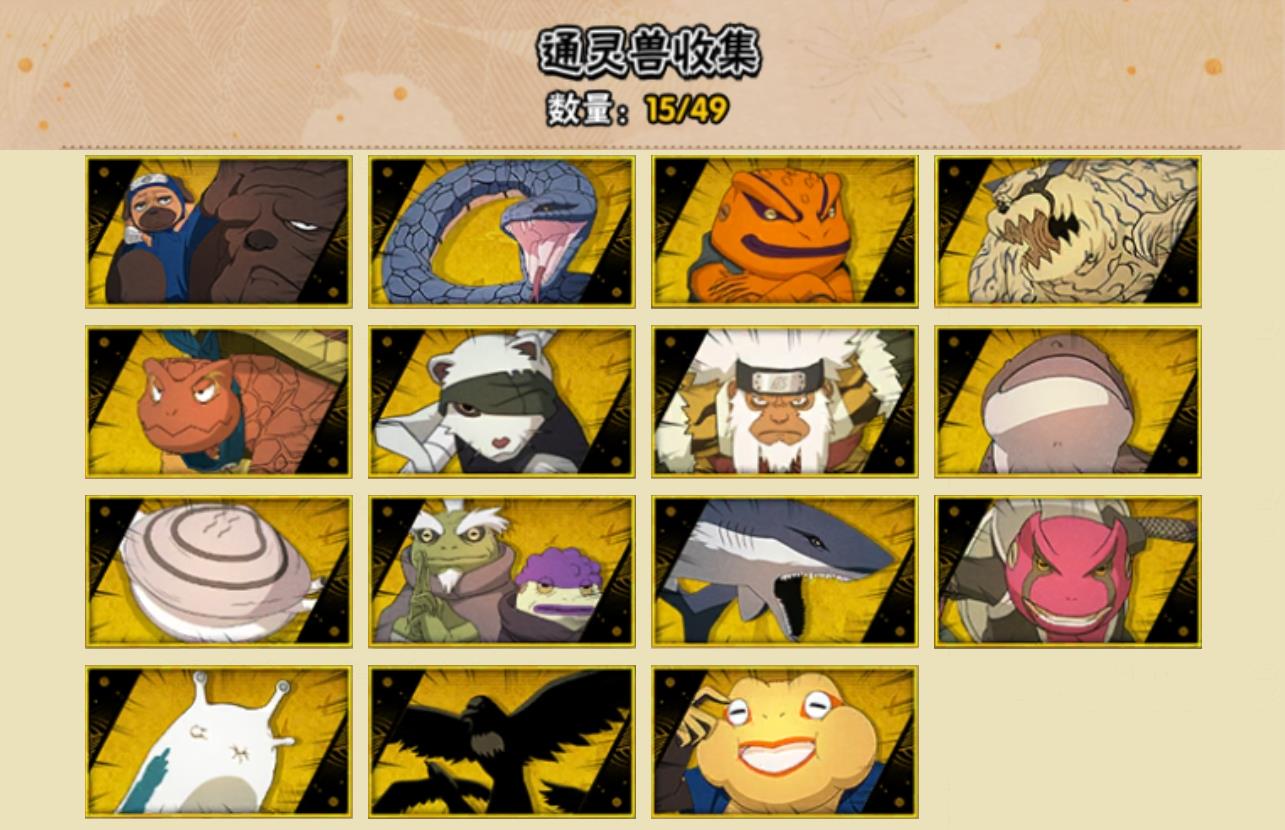The image size is (1285, 830).
Task: Open the black crows summon card
Action: (x=501, y=741)
